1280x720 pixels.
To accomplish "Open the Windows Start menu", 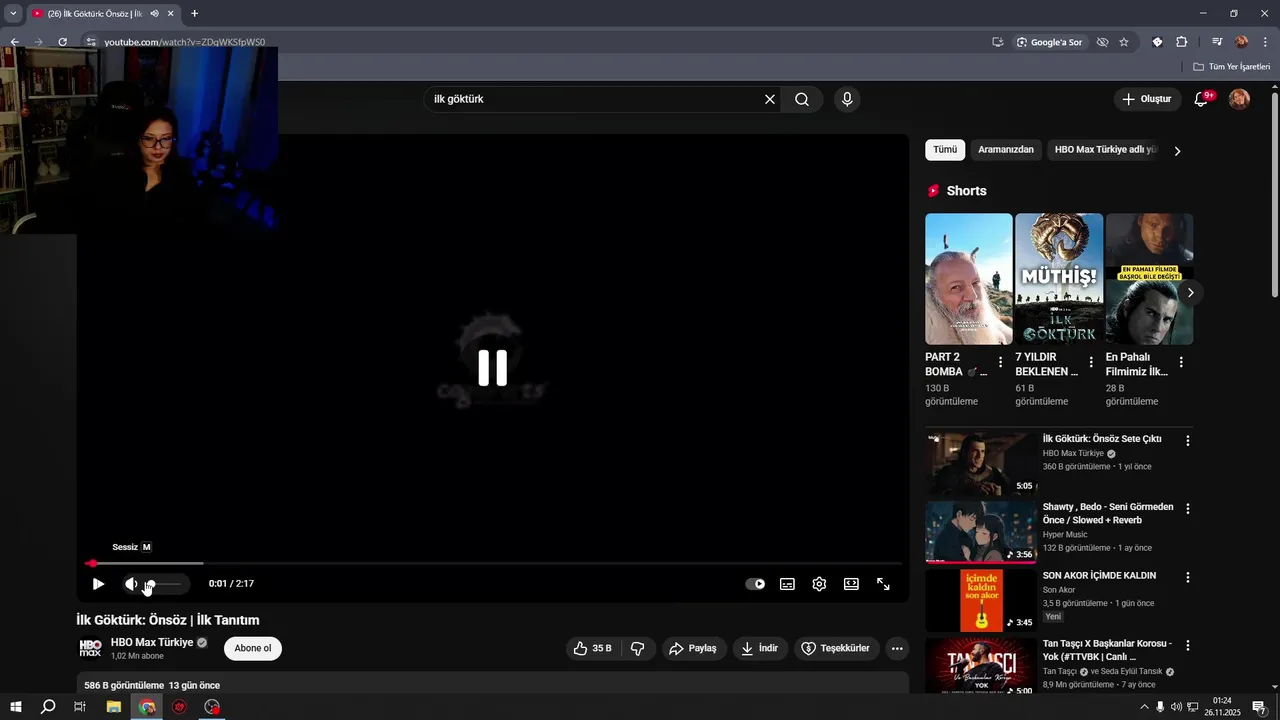I will click(x=15, y=707).
